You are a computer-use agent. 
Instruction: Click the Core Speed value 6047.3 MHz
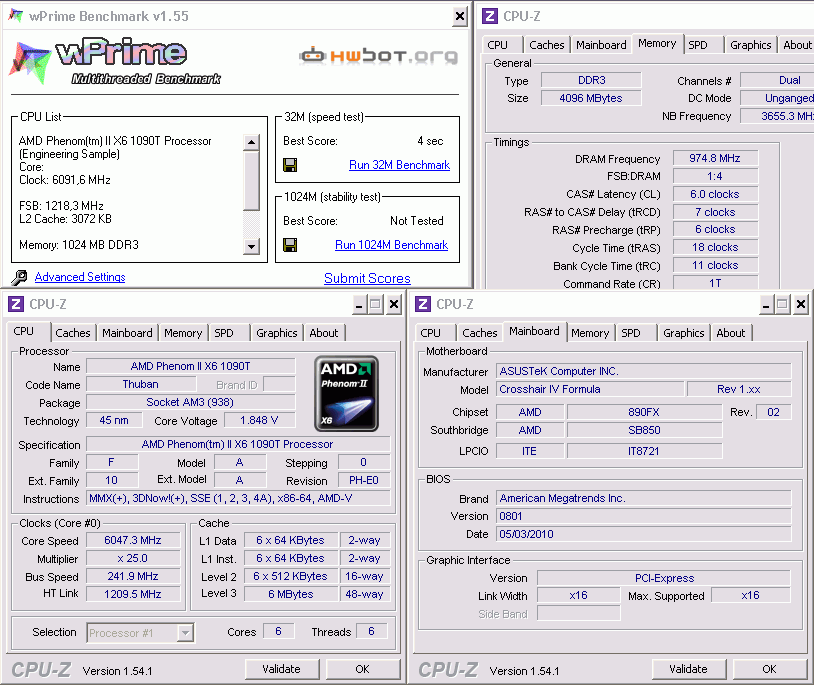pos(133,540)
